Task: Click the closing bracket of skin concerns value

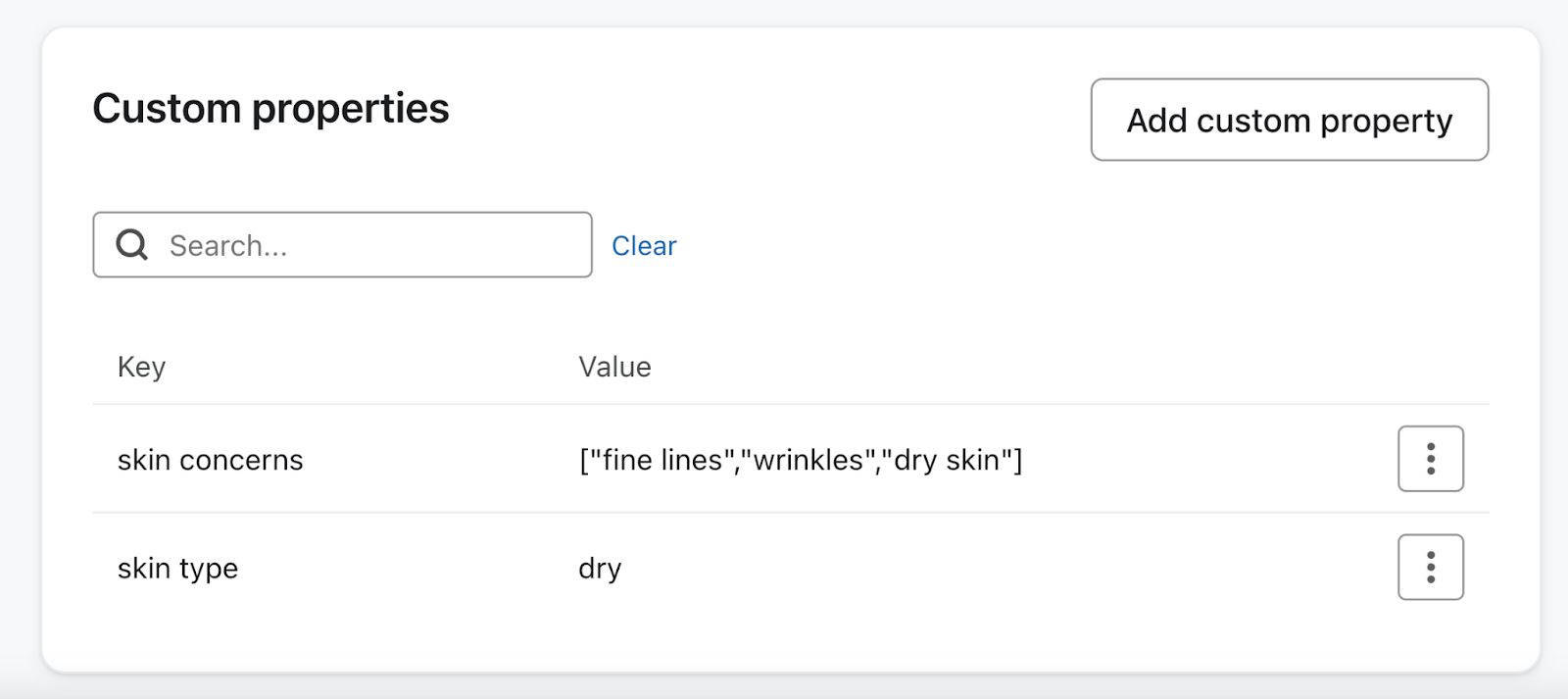Action: 1018,460
